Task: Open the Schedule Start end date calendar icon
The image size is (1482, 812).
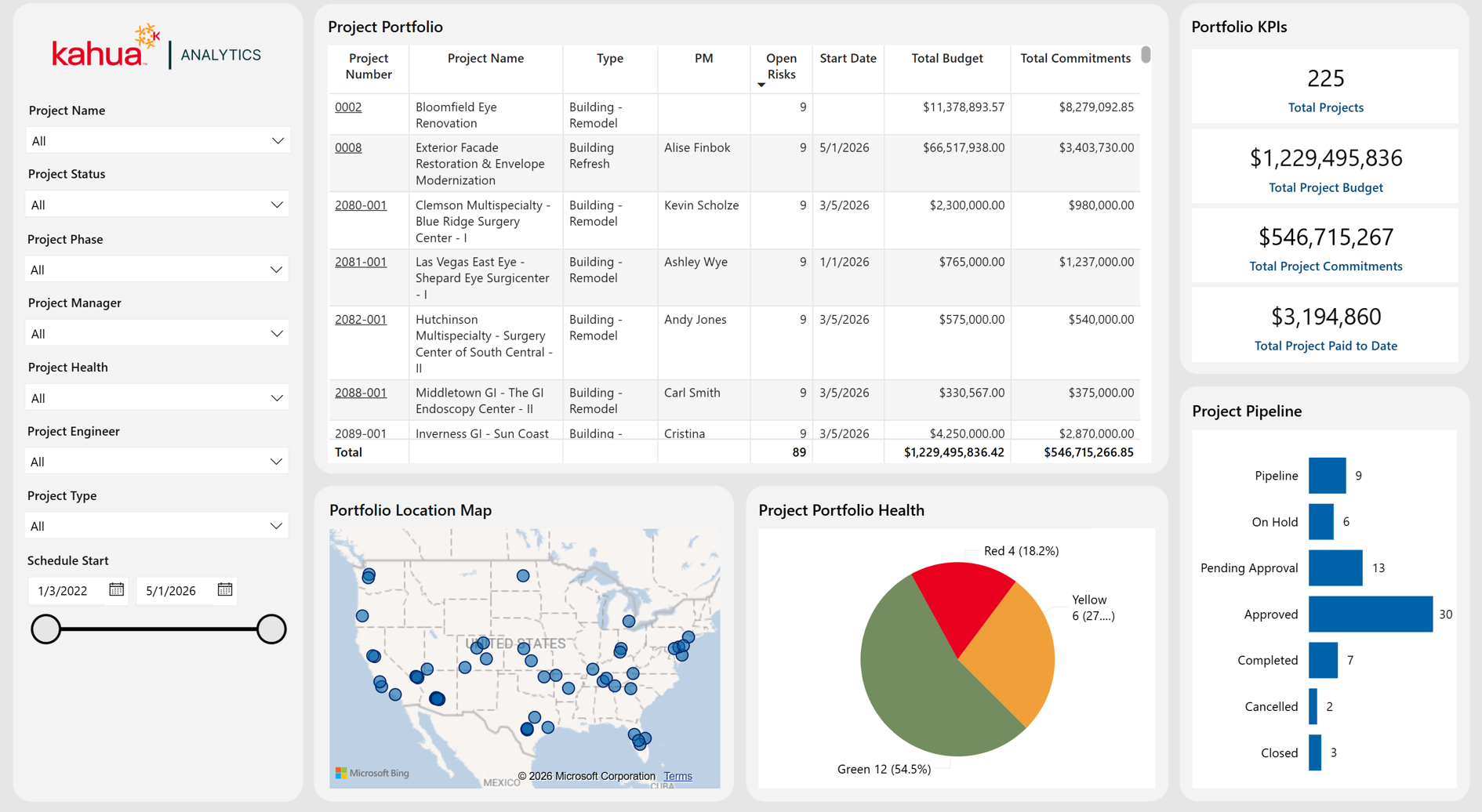Action: pyautogui.click(x=225, y=589)
